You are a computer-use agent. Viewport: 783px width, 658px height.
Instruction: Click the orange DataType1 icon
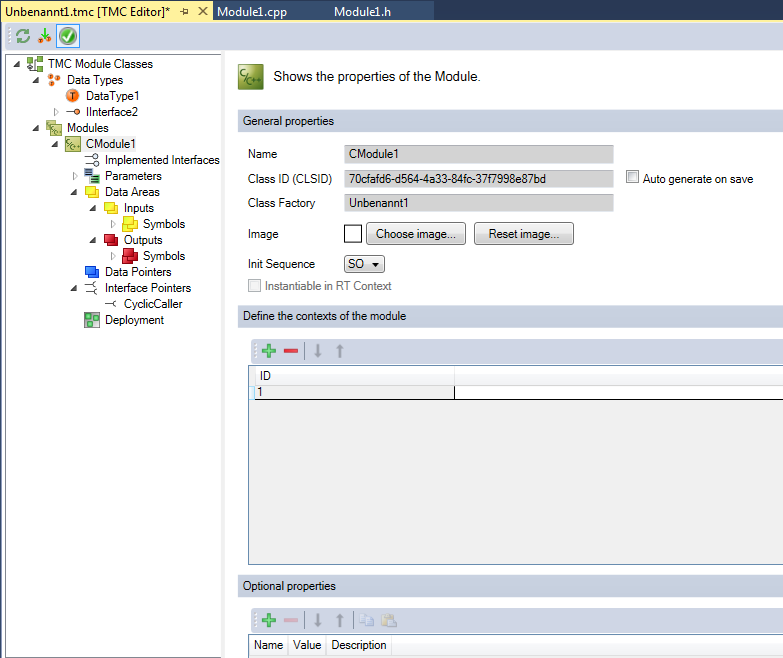tap(73, 96)
